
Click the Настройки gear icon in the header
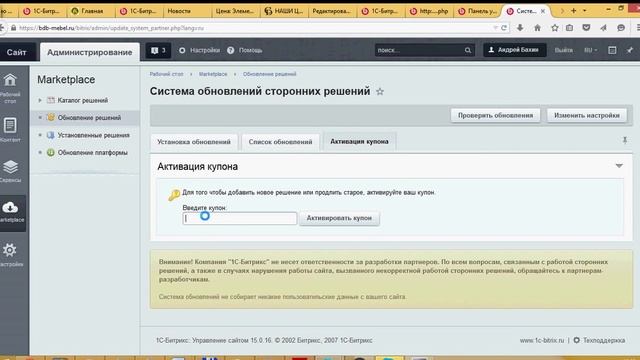coord(182,50)
